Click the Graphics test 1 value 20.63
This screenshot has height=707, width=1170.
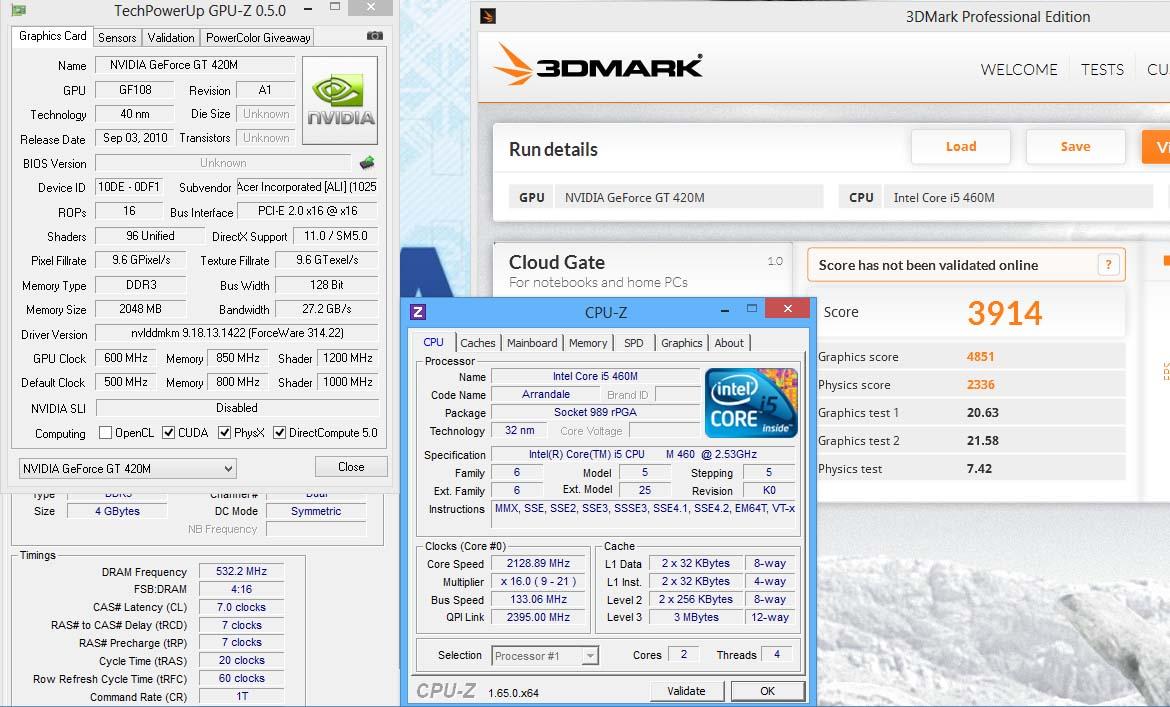click(983, 412)
